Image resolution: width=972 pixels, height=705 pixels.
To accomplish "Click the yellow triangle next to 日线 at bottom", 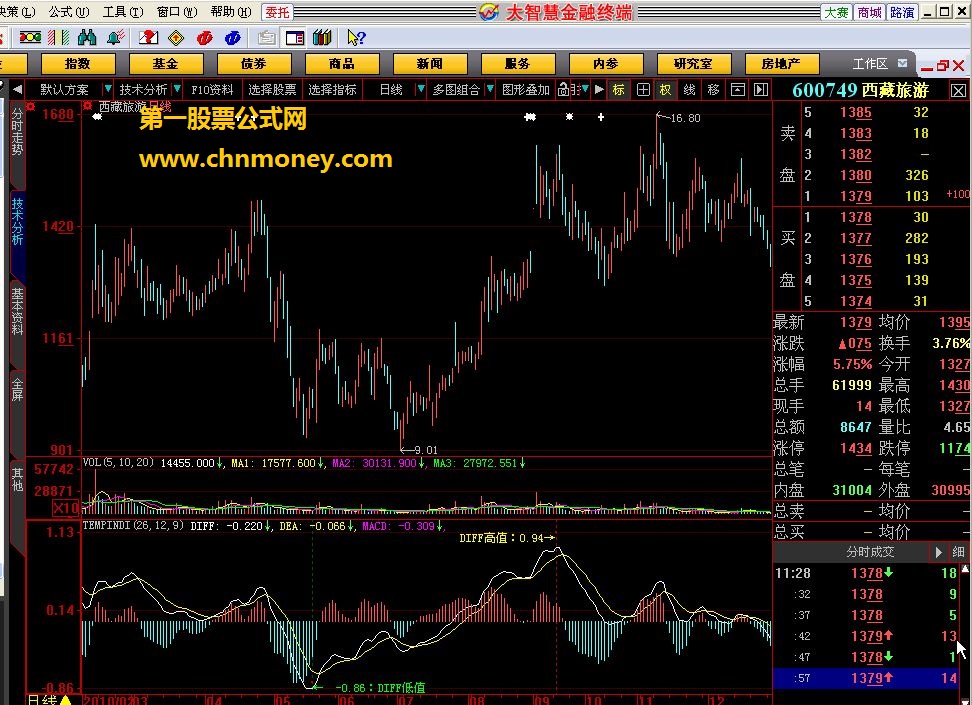I will click(x=66, y=700).
